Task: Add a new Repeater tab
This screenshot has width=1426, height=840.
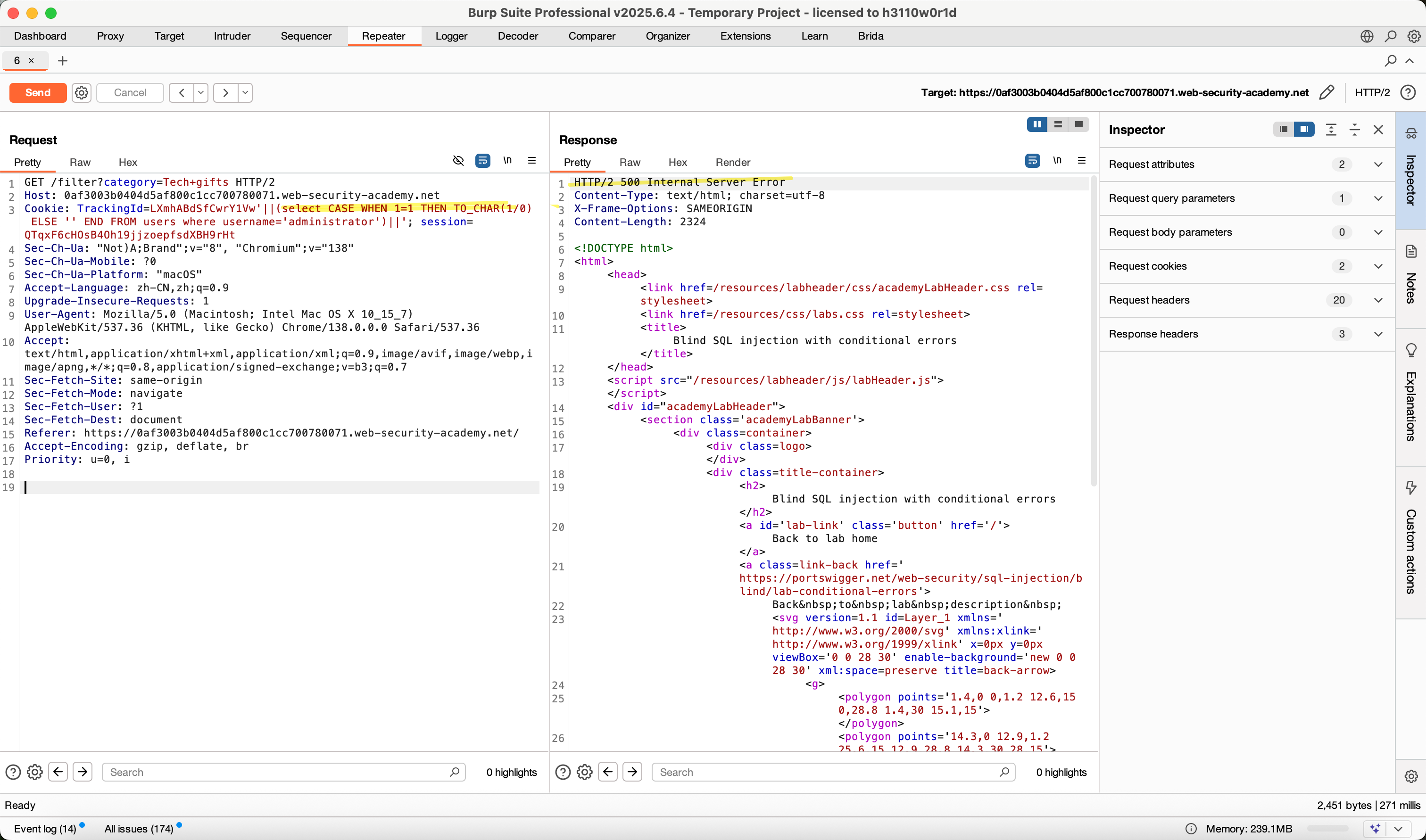Action: click(63, 60)
